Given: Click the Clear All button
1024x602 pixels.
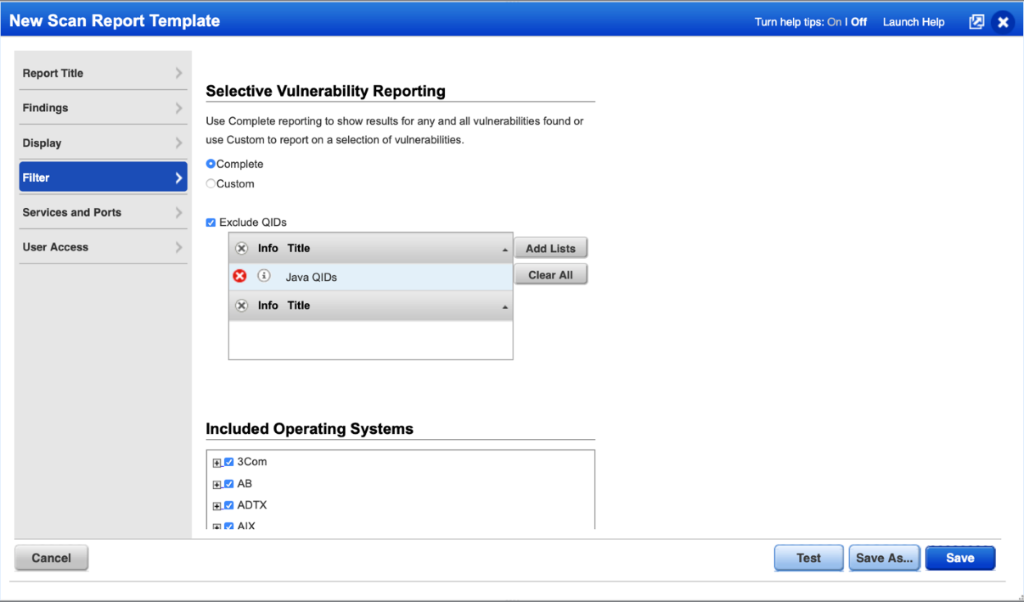Looking at the screenshot, I should pos(551,275).
